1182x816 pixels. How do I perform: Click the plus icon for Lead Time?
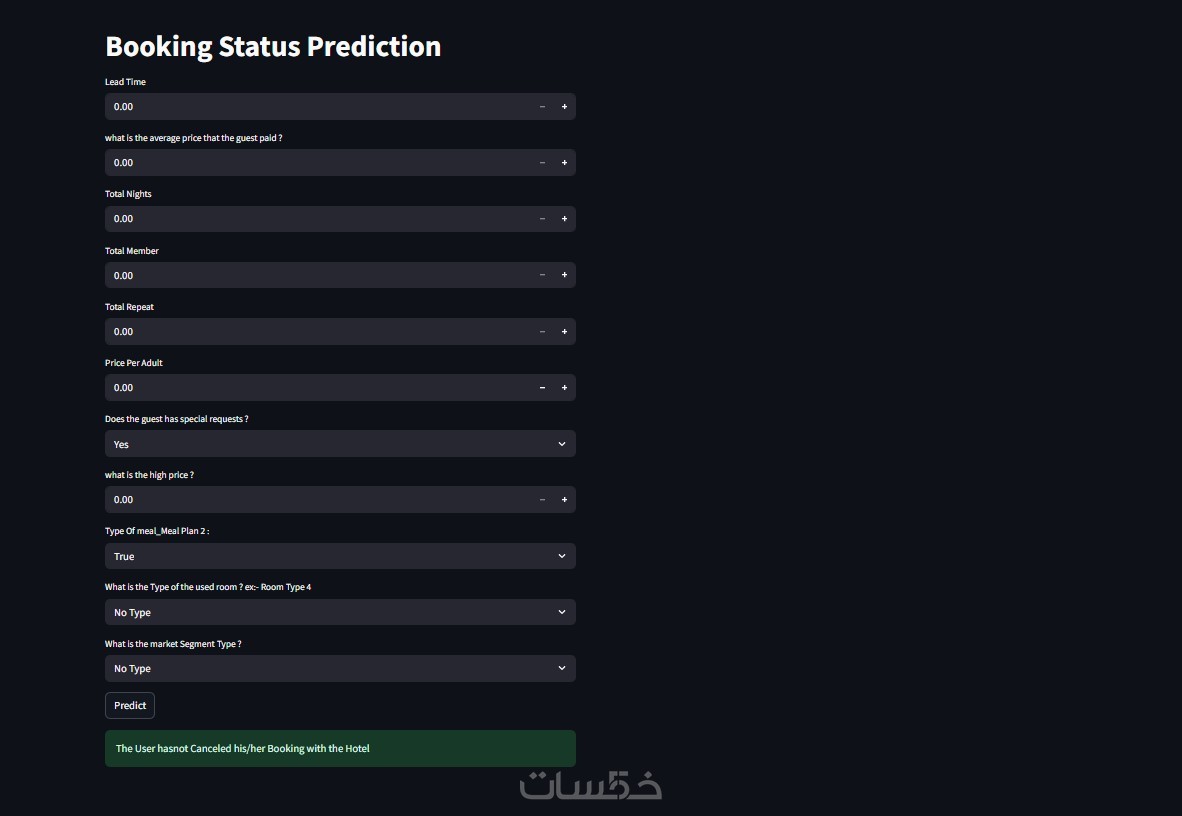pyautogui.click(x=564, y=107)
